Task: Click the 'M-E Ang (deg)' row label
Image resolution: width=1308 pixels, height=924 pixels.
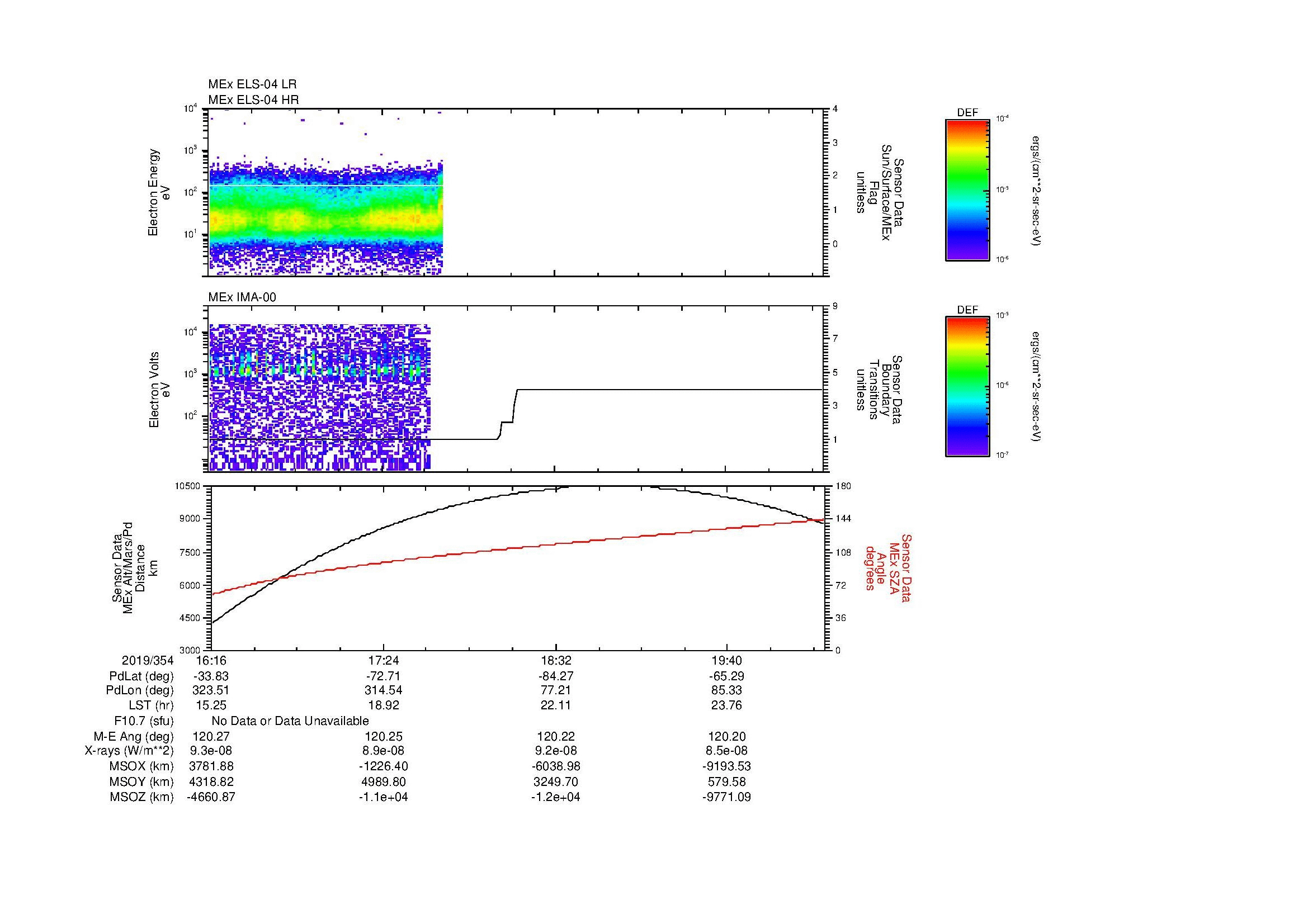Action: 133,737
